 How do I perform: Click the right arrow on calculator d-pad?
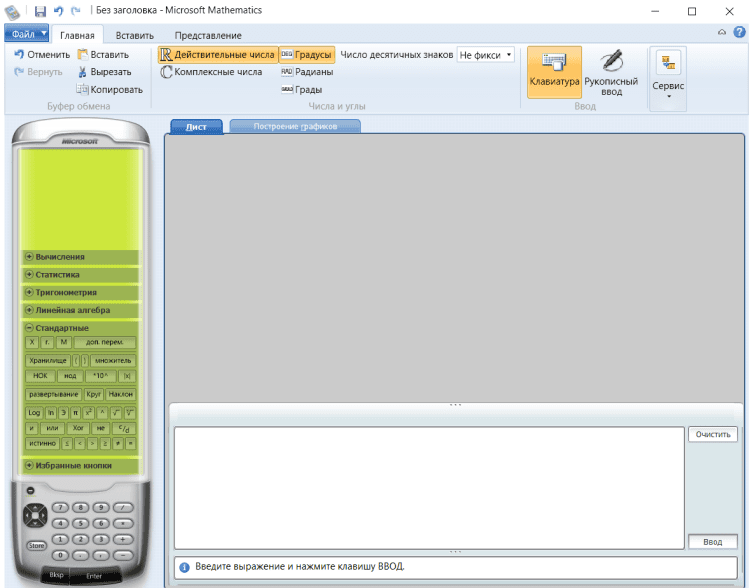pyautogui.click(x=44, y=516)
